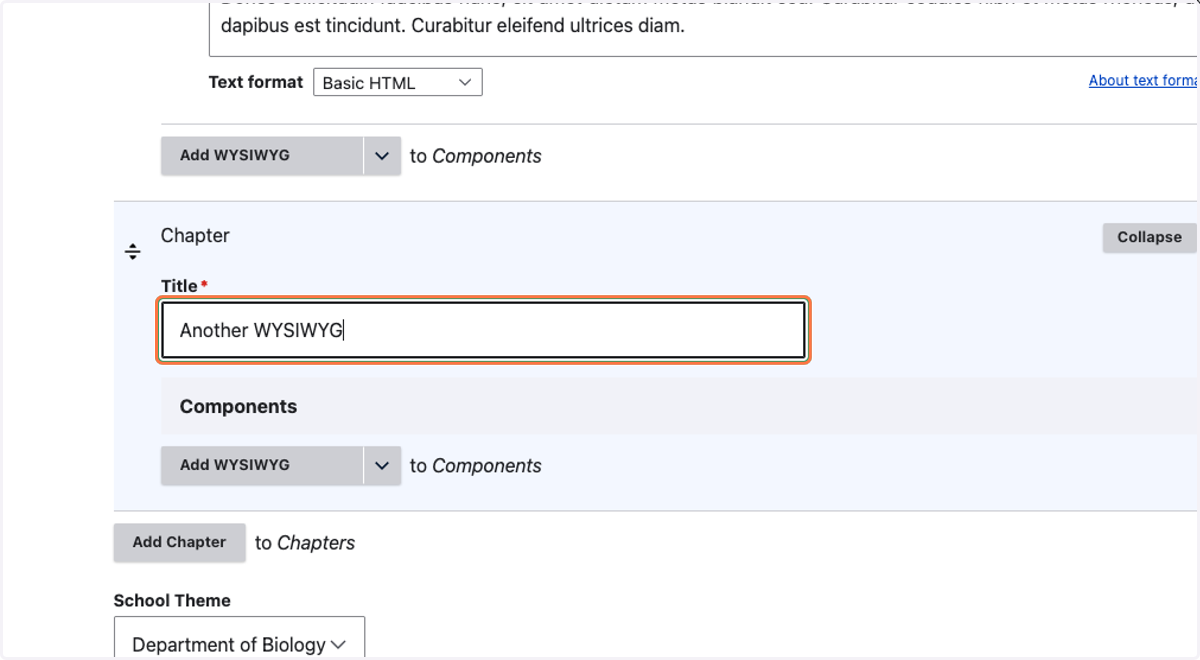Viewport: 1200px width, 660px height.
Task: Click the Text format label
Action: tap(256, 82)
